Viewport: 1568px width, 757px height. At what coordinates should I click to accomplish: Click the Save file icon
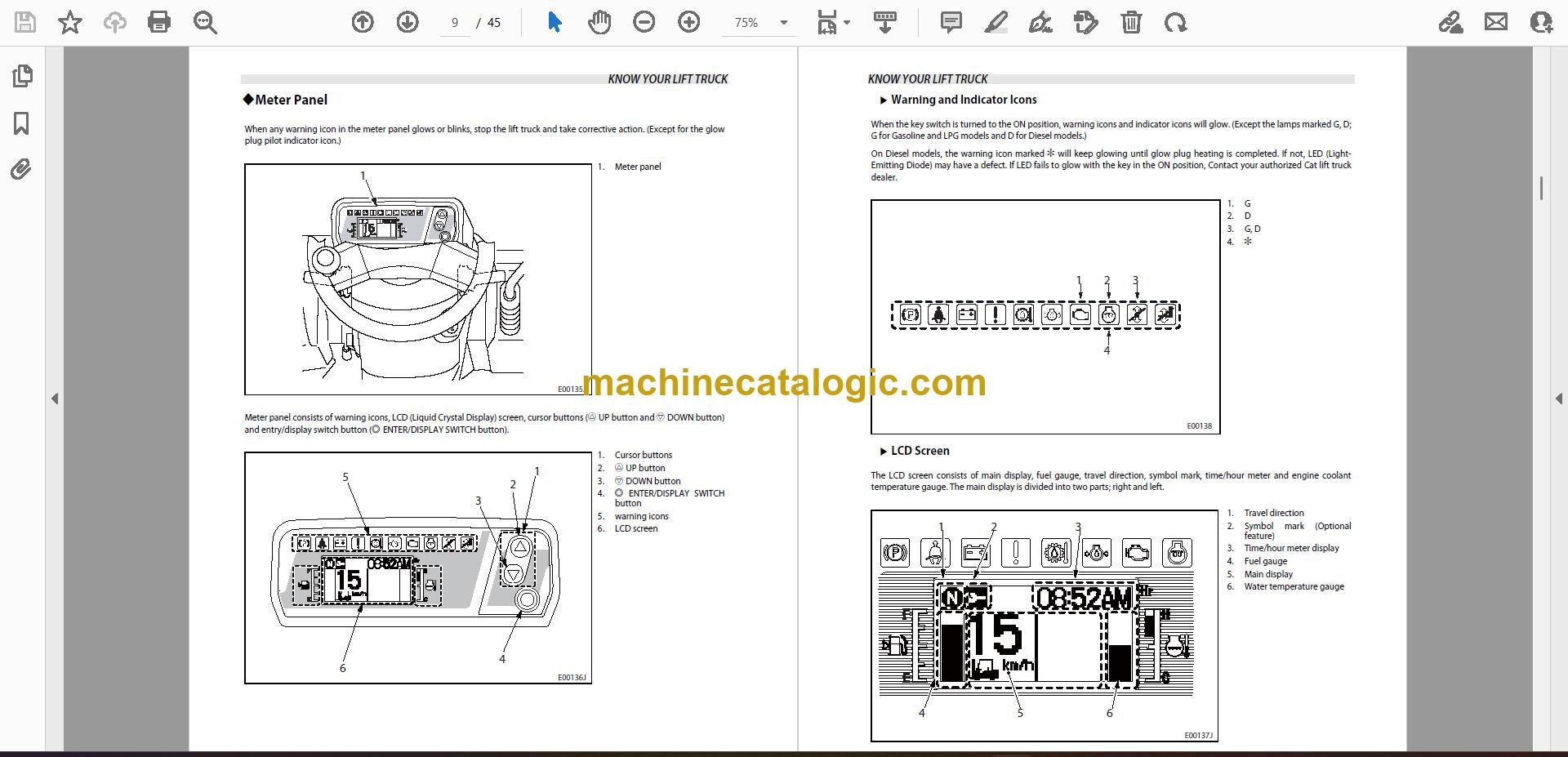coord(25,22)
